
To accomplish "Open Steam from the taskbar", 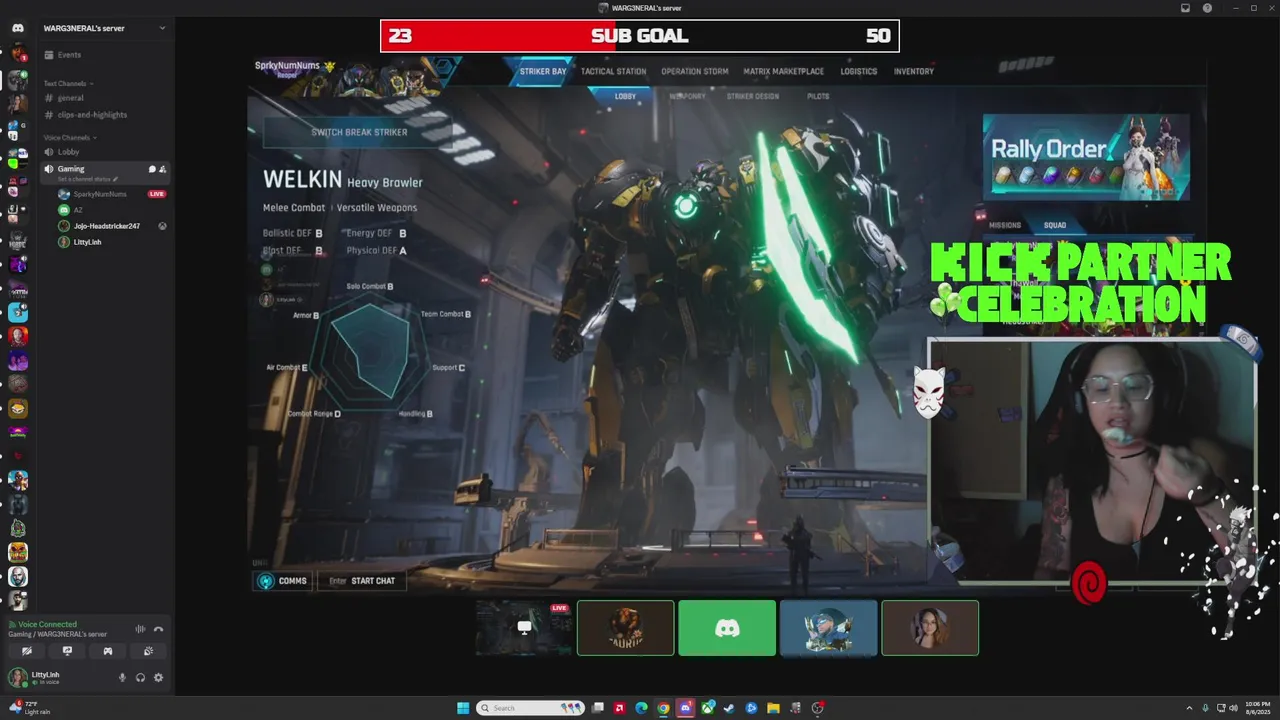I will coord(729,708).
